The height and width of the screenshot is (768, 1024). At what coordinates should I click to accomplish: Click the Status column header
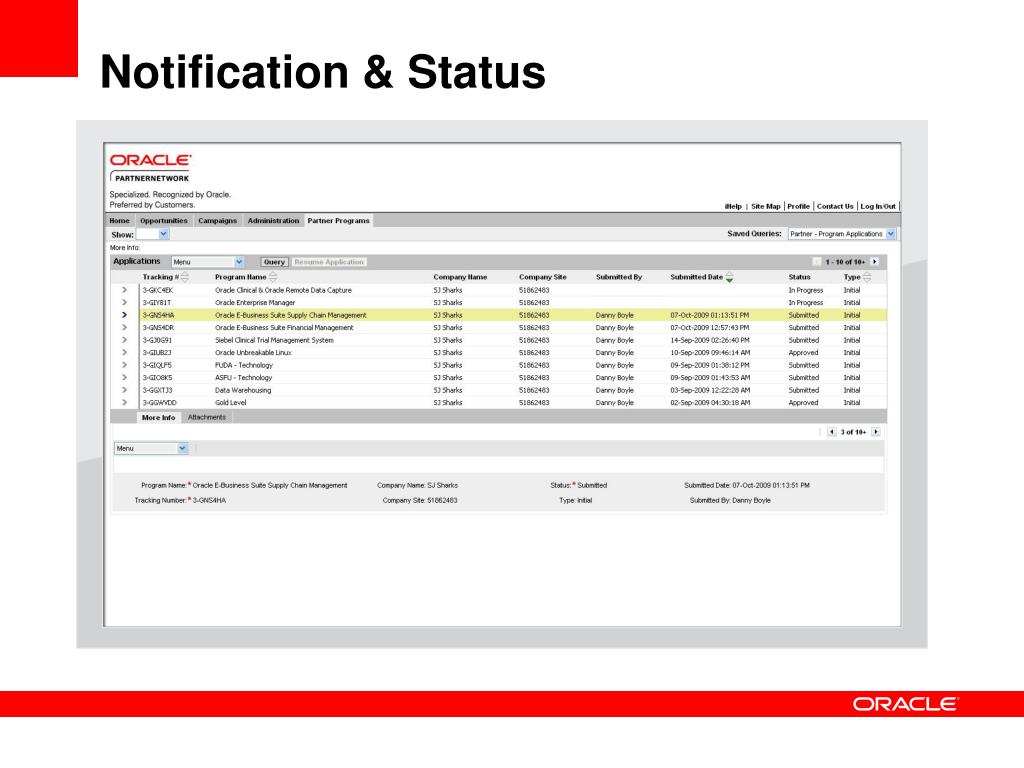point(799,278)
